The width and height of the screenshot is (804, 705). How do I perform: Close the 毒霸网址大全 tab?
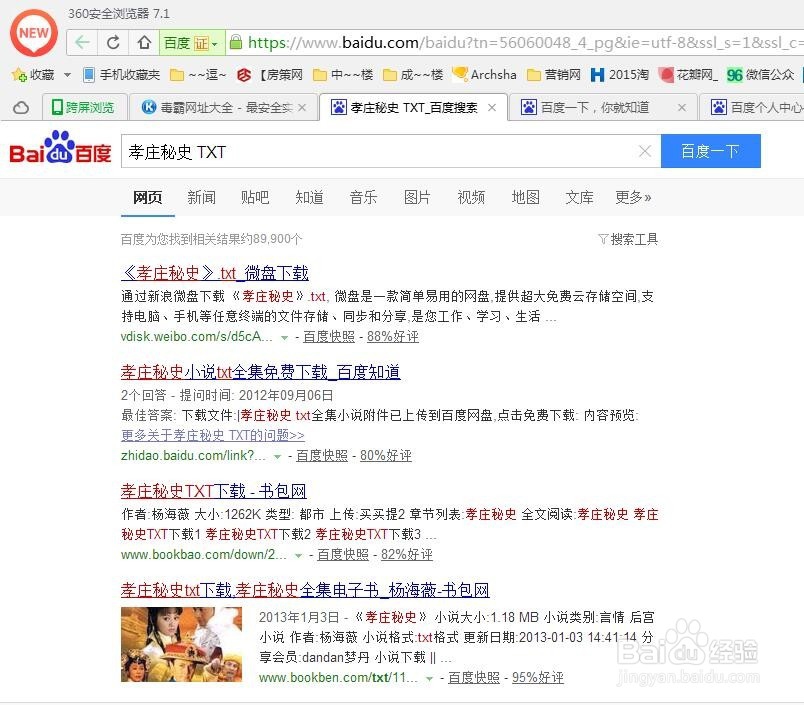303,108
